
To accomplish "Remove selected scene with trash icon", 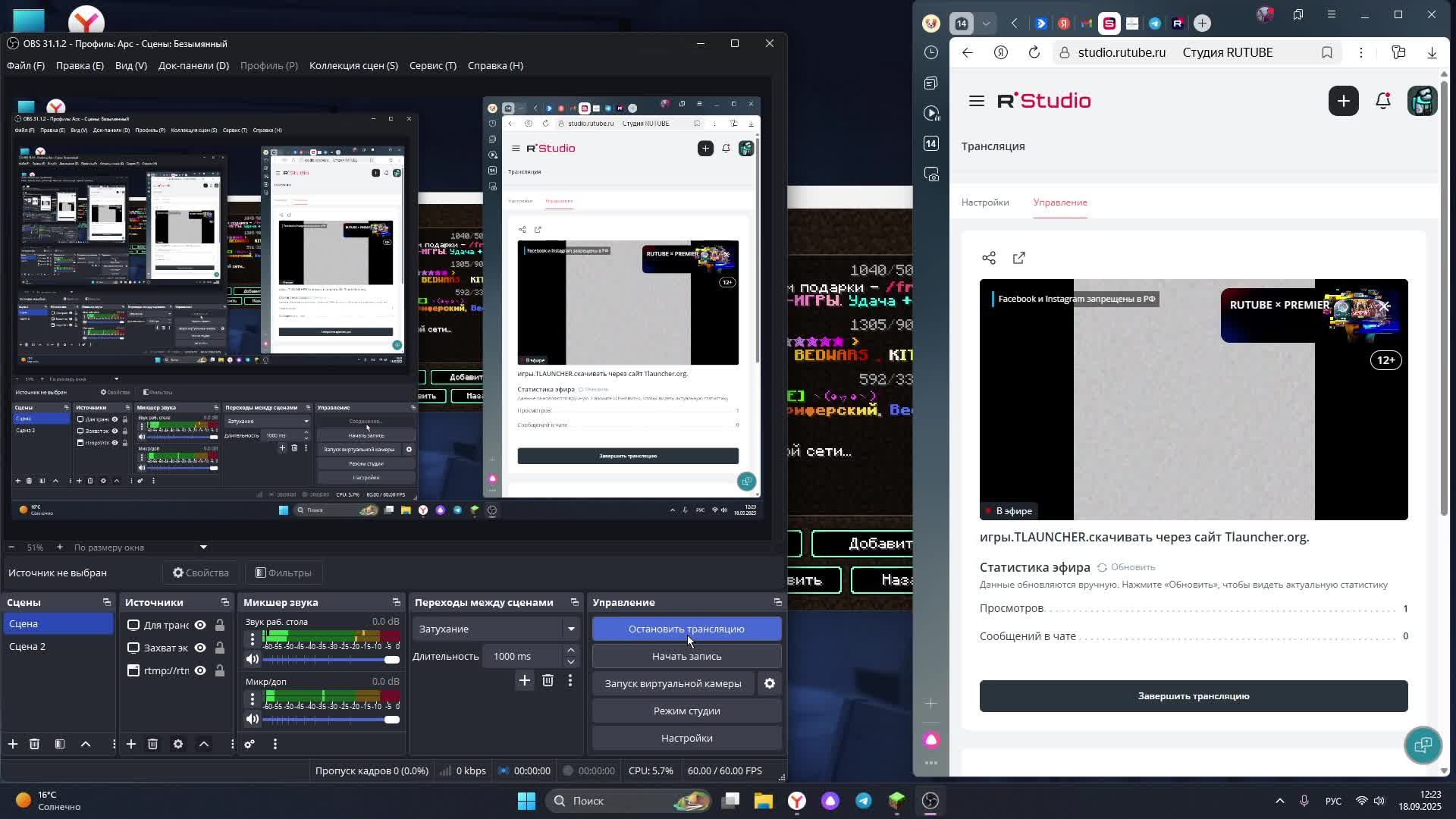I will (34, 745).
